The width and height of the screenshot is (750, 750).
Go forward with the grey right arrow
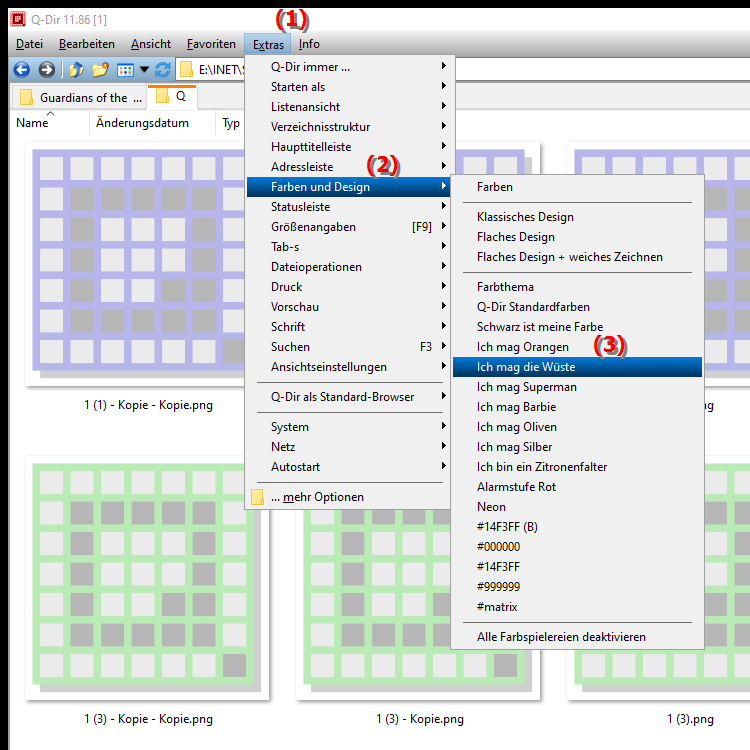pos(46,70)
